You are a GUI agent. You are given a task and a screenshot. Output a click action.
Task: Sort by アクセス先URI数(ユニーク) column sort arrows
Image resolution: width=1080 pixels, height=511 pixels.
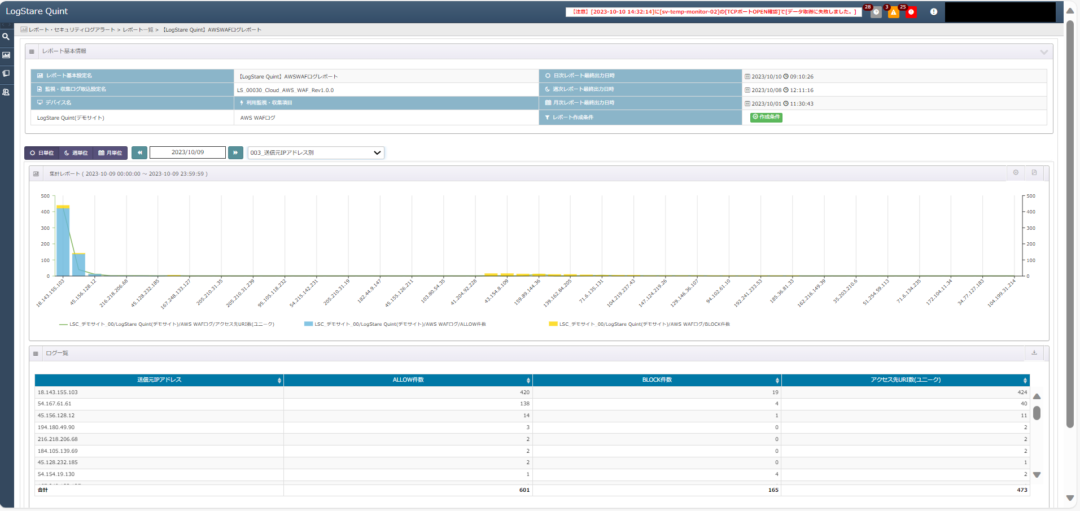tap(1026, 380)
